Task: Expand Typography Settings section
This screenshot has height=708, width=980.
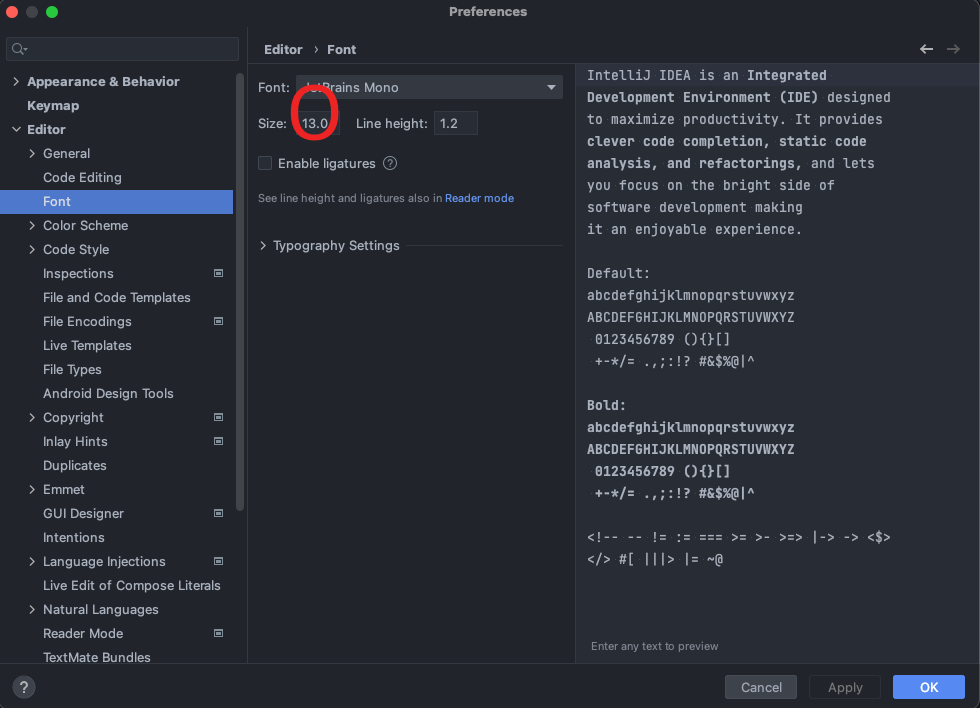Action: coord(263,246)
